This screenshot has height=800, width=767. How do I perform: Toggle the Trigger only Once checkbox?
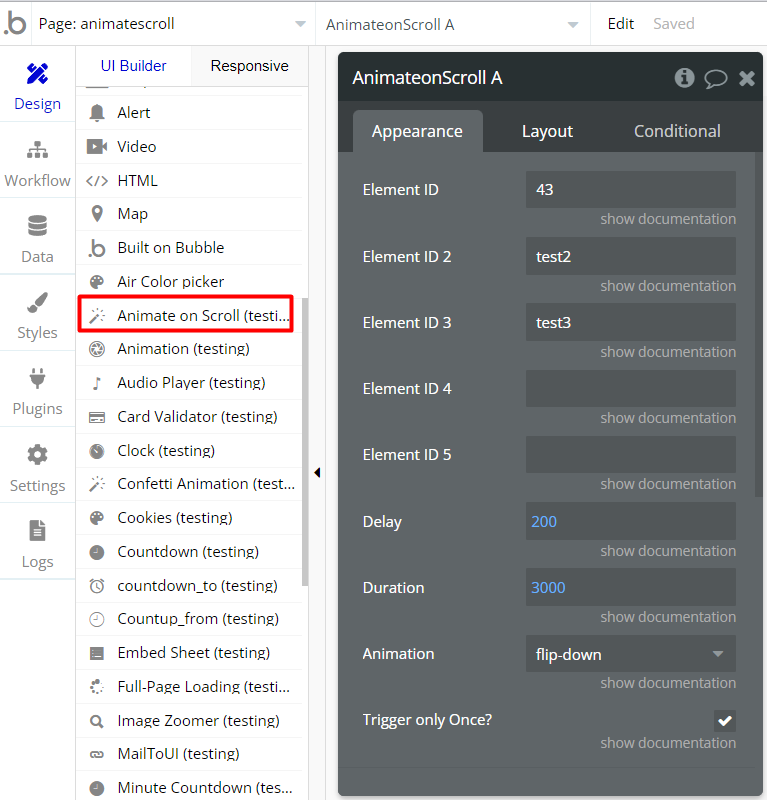point(725,721)
